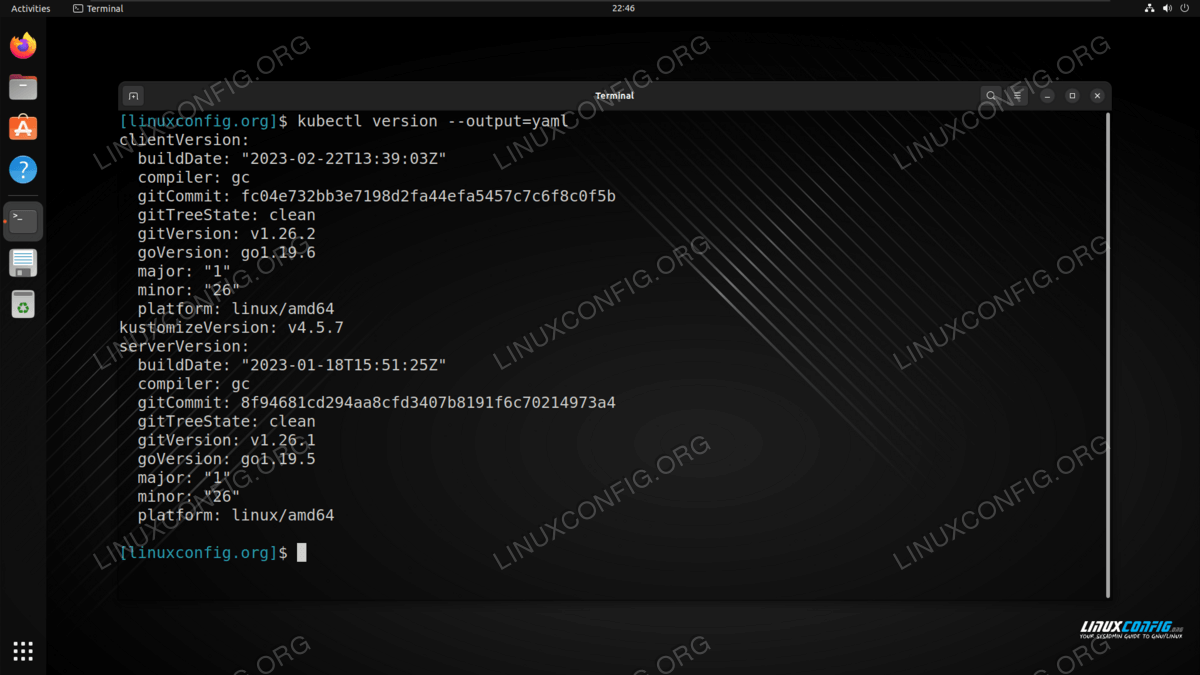Click the command 'kubectl version --output=yaml'

433,121
